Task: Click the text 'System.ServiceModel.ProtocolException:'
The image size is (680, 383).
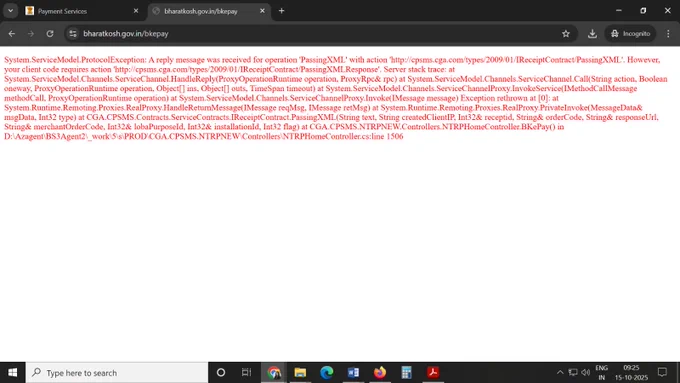Action: point(75,60)
